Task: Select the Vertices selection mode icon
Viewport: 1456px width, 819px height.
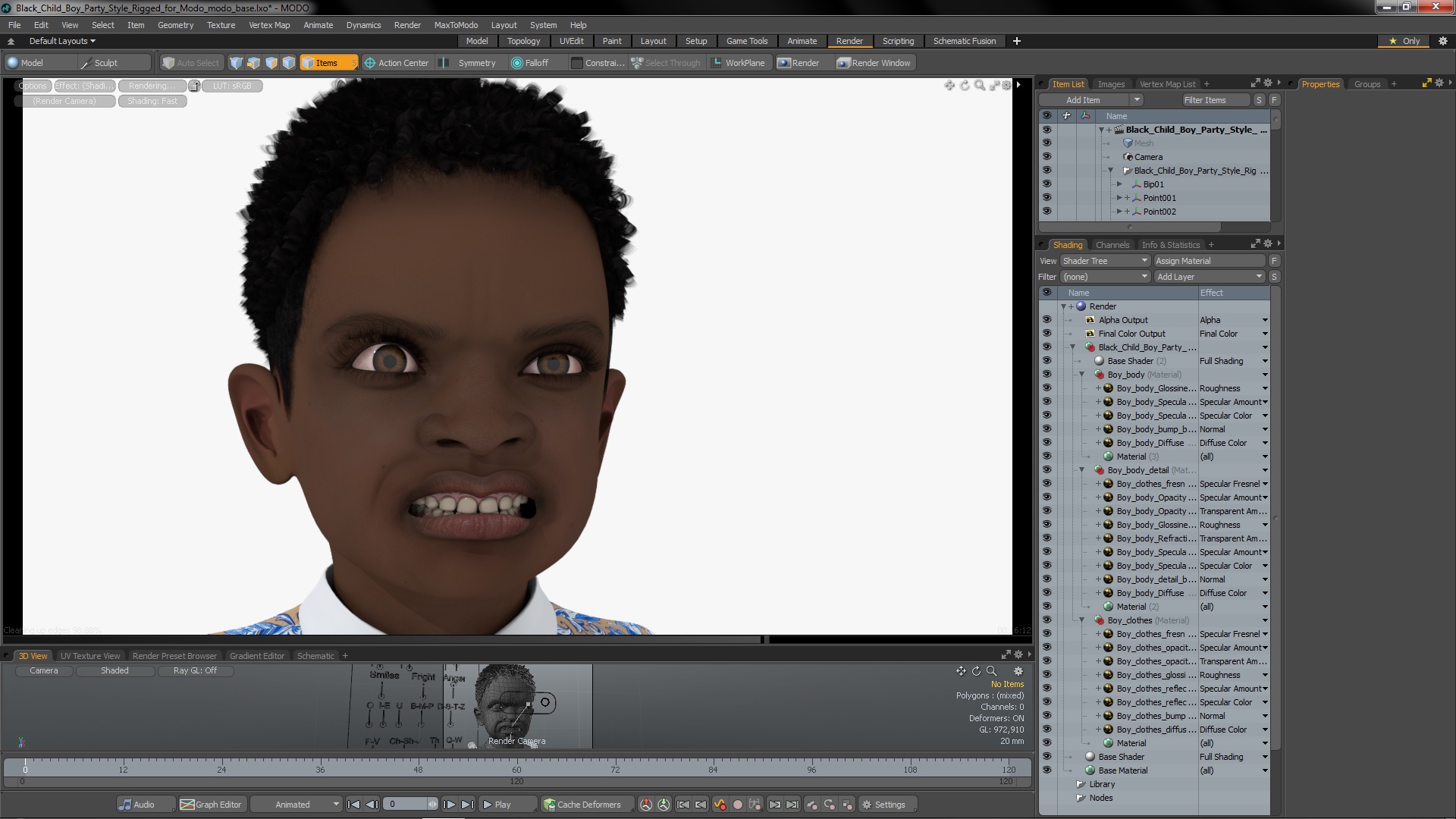Action: pyautogui.click(x=237, y=63)
